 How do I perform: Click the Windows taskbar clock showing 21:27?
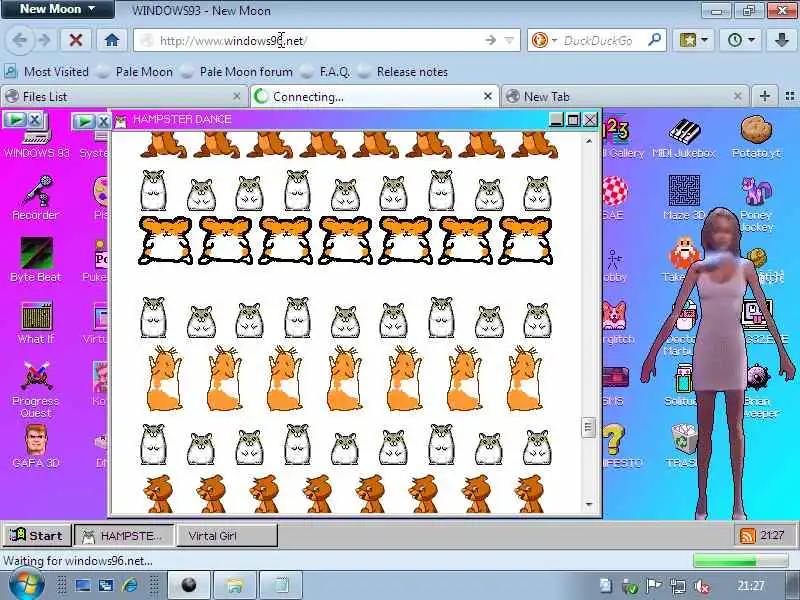(751, 585)
